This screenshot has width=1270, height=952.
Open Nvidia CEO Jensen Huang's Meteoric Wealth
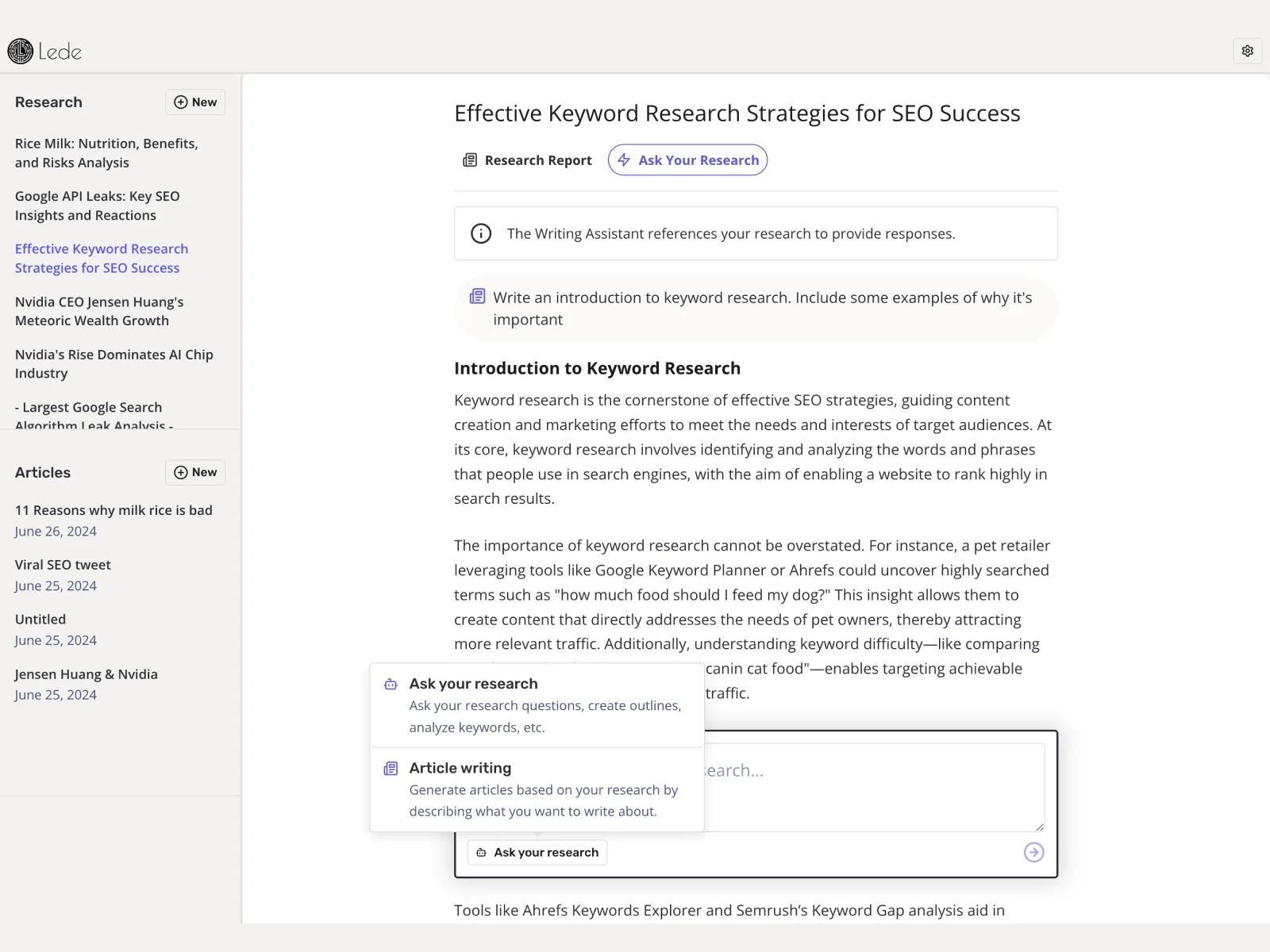tap(99, 311)
